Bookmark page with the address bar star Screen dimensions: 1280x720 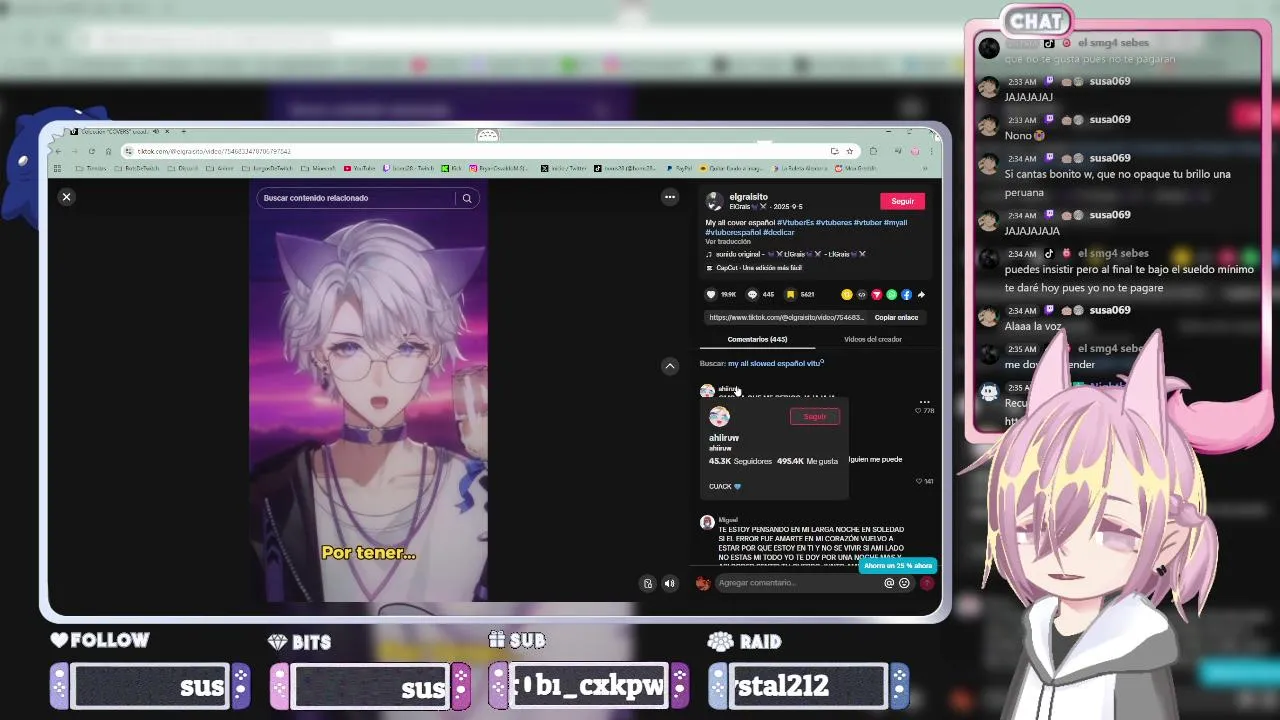849,151
